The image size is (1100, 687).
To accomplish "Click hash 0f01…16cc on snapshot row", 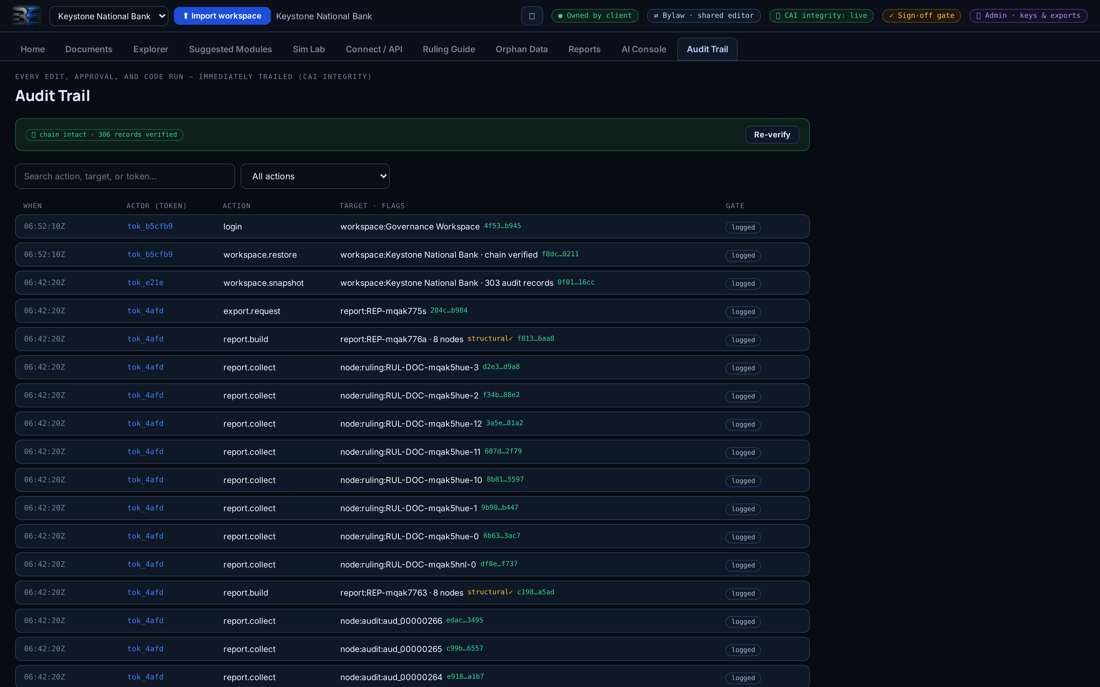I will (575, 282).
